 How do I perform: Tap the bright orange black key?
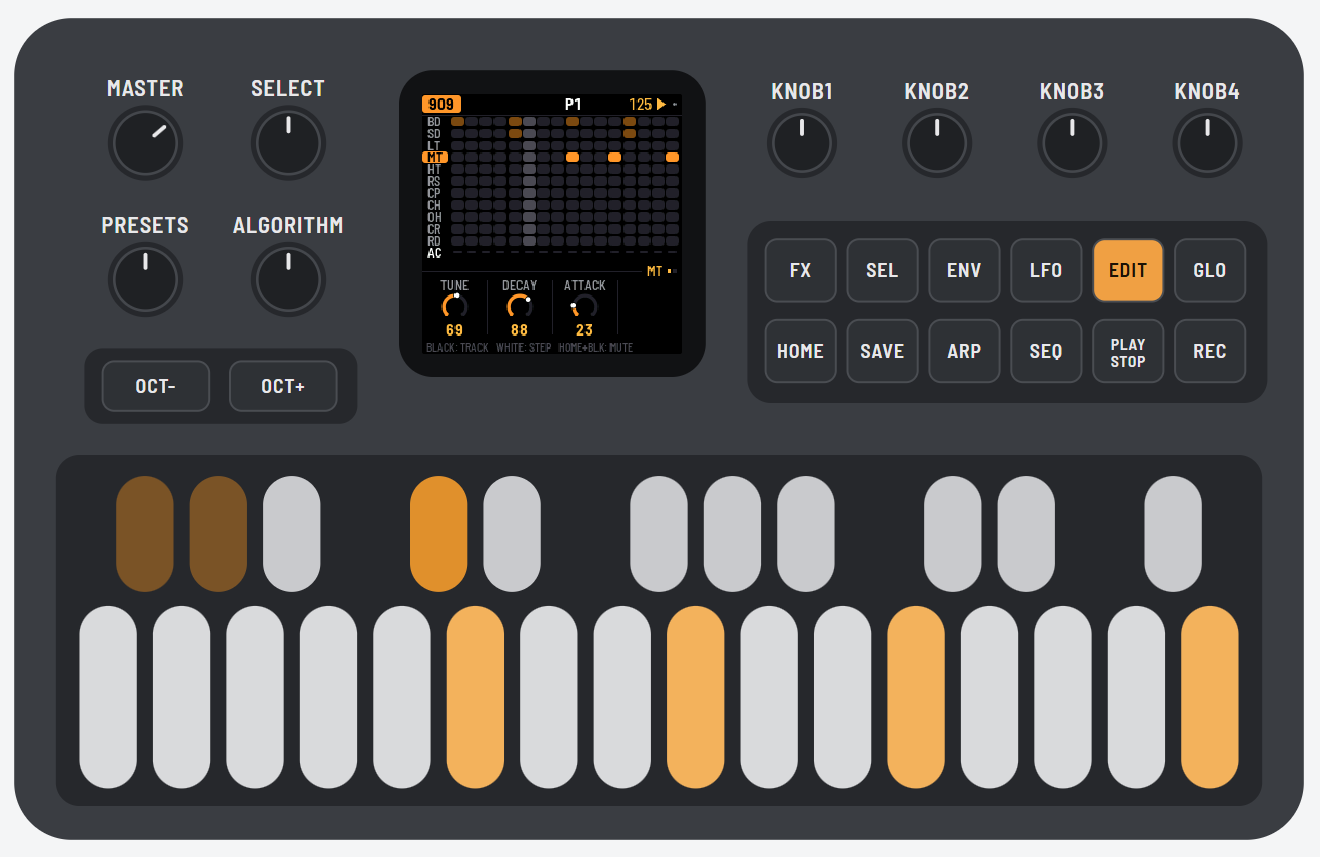pos(438,534)
